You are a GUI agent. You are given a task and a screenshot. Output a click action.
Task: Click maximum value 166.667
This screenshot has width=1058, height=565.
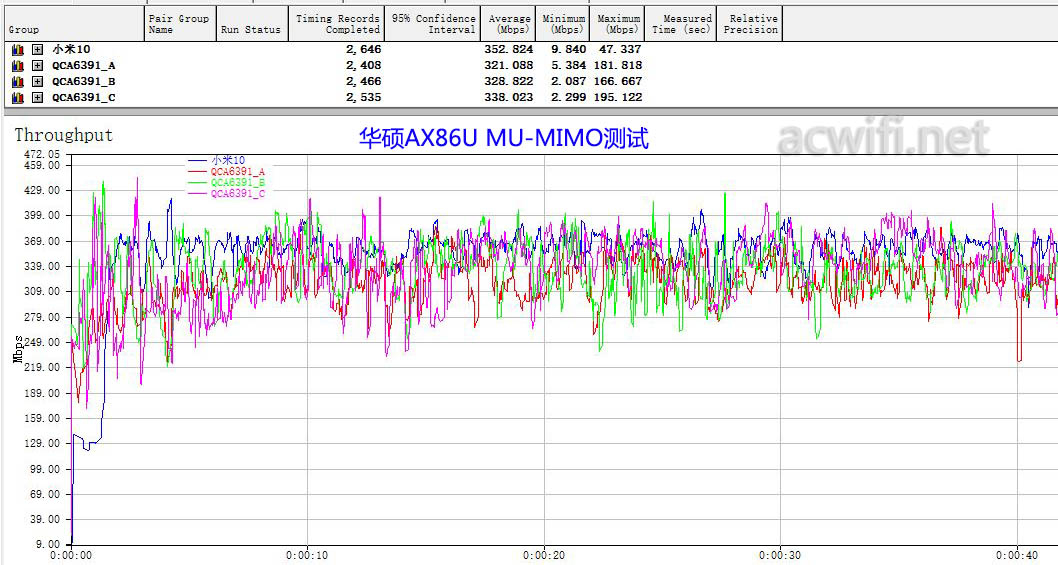pos(618,82)
